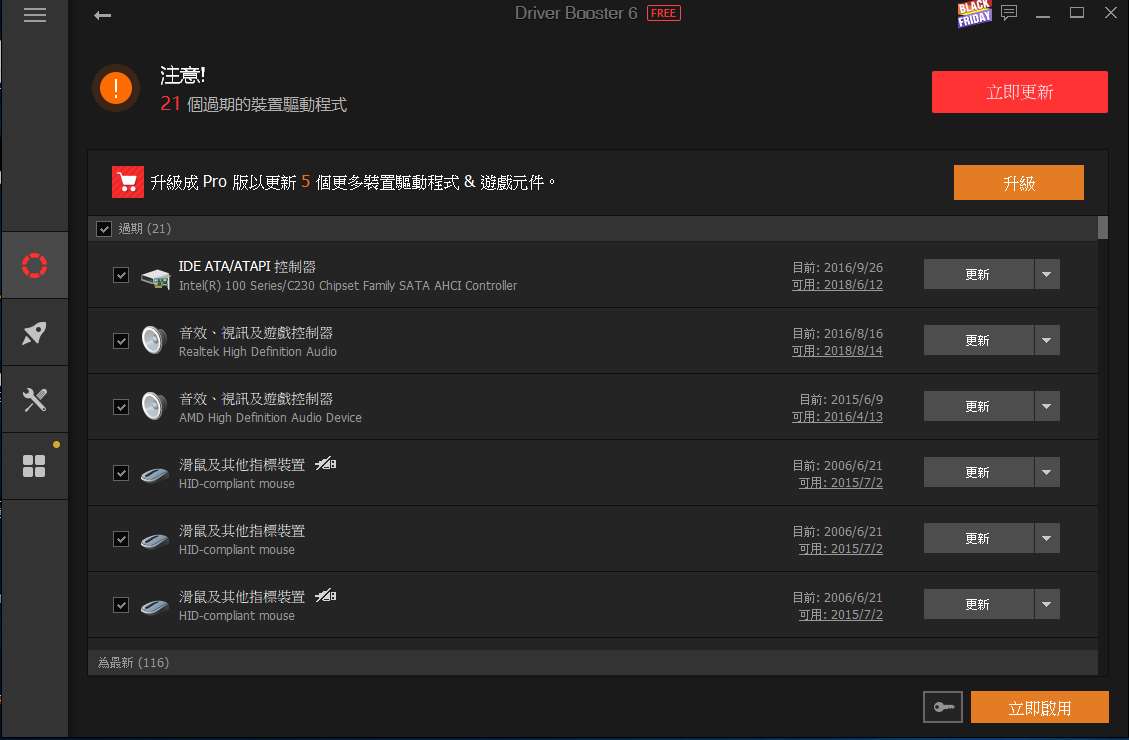This screenshot has height=740, width=1129.
Task: Click the license key icon near 立即啟用
Action: [x=942, y=706]
